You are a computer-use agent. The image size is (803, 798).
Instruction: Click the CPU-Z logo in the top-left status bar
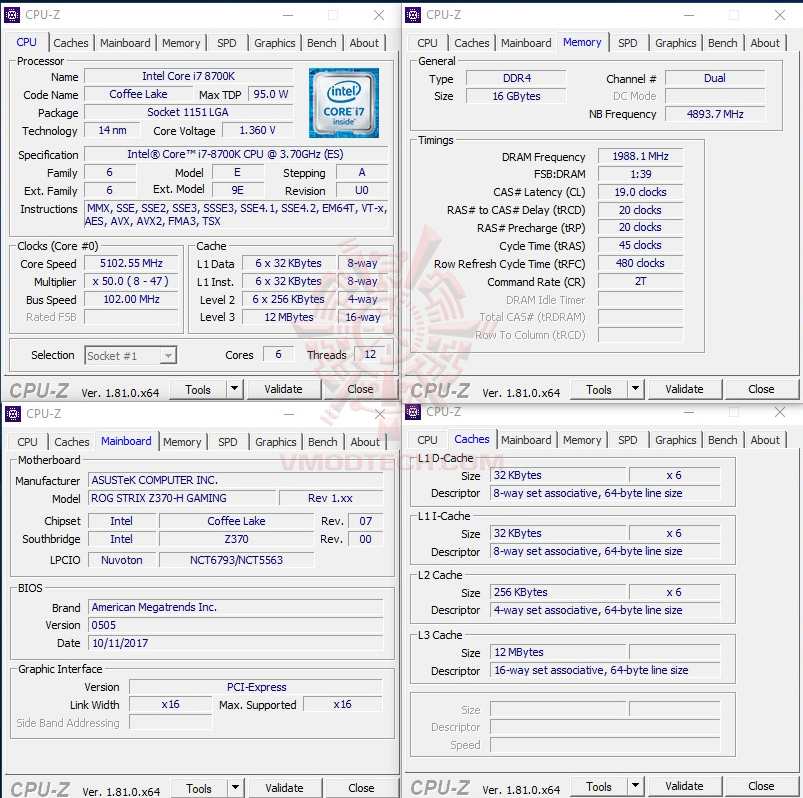38,389
